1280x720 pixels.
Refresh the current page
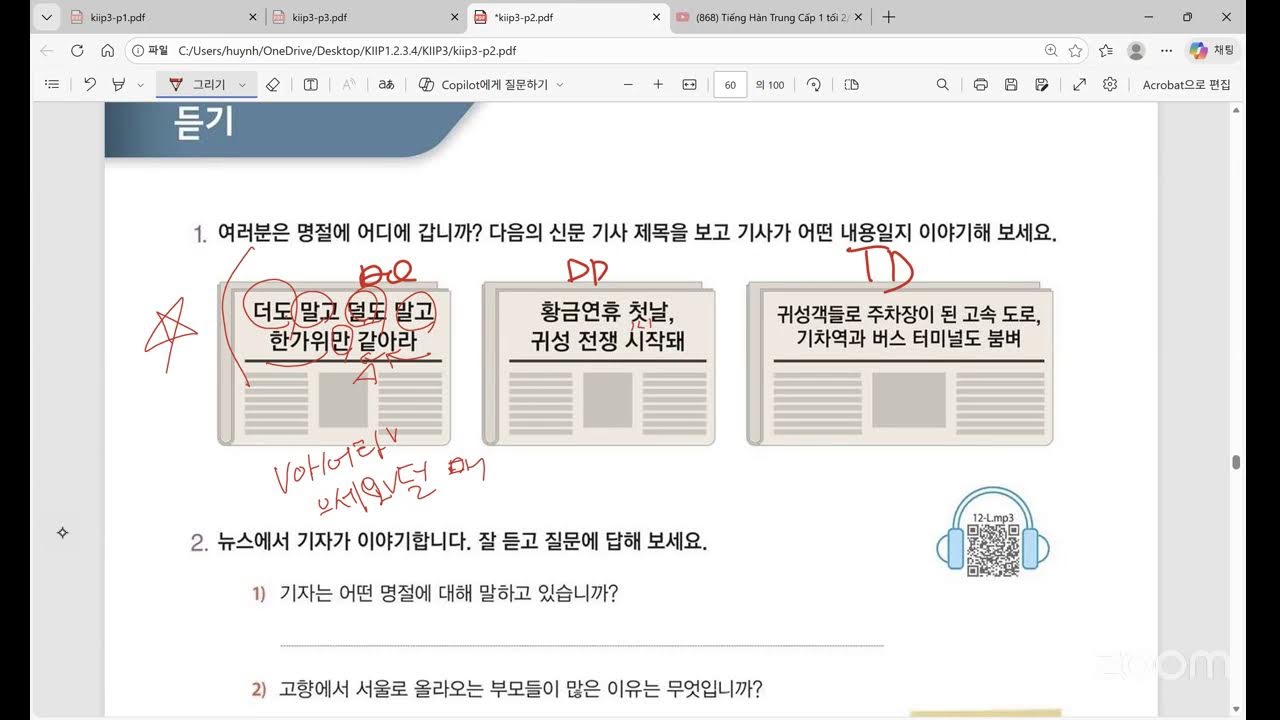[77, 50]
